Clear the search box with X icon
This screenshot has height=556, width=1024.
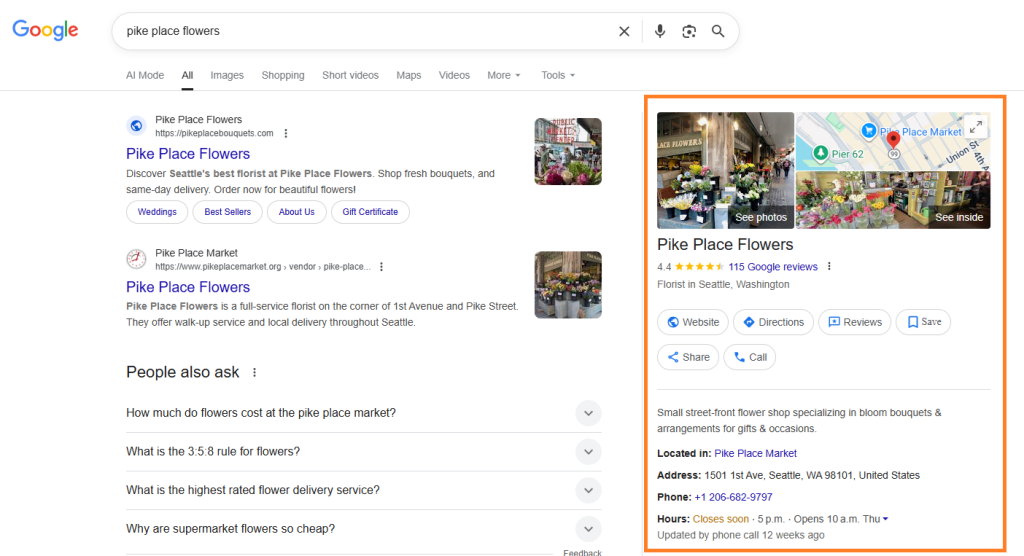tap(624, 31)
